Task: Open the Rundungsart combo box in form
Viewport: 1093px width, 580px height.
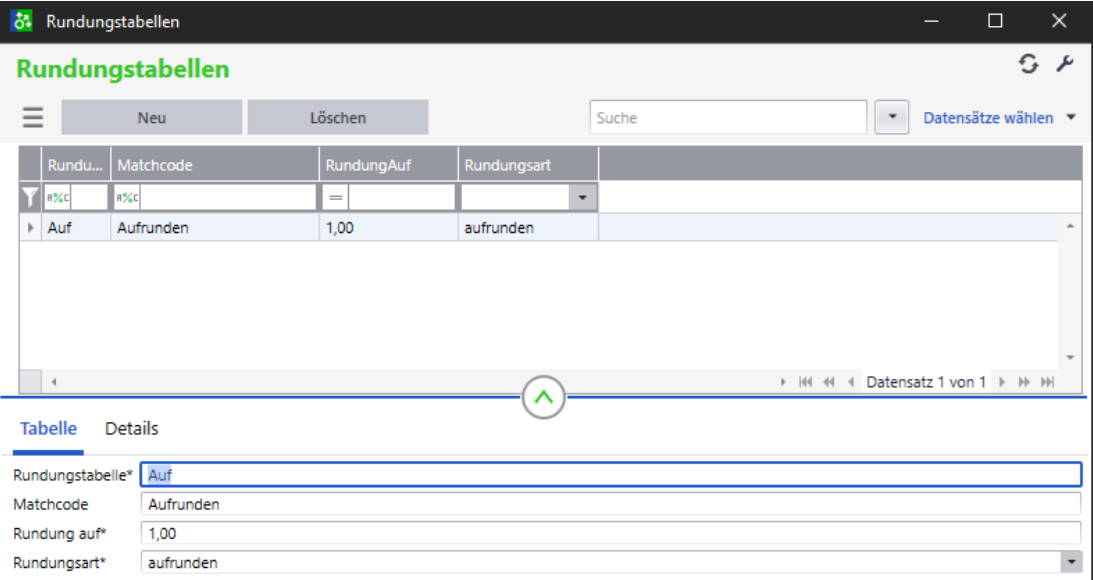Action: (1071, 563)
